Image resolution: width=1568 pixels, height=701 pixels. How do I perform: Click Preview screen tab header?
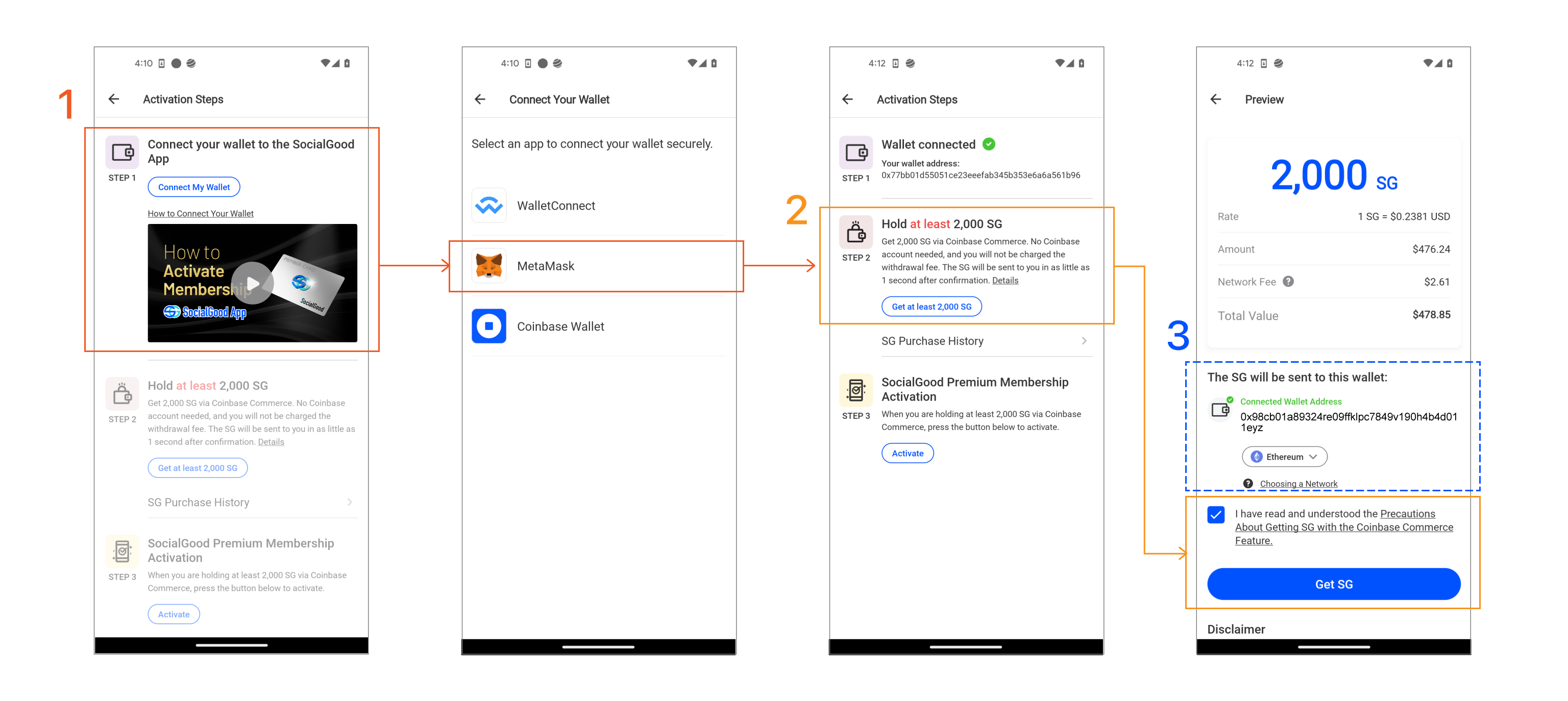coord(1263,99)
